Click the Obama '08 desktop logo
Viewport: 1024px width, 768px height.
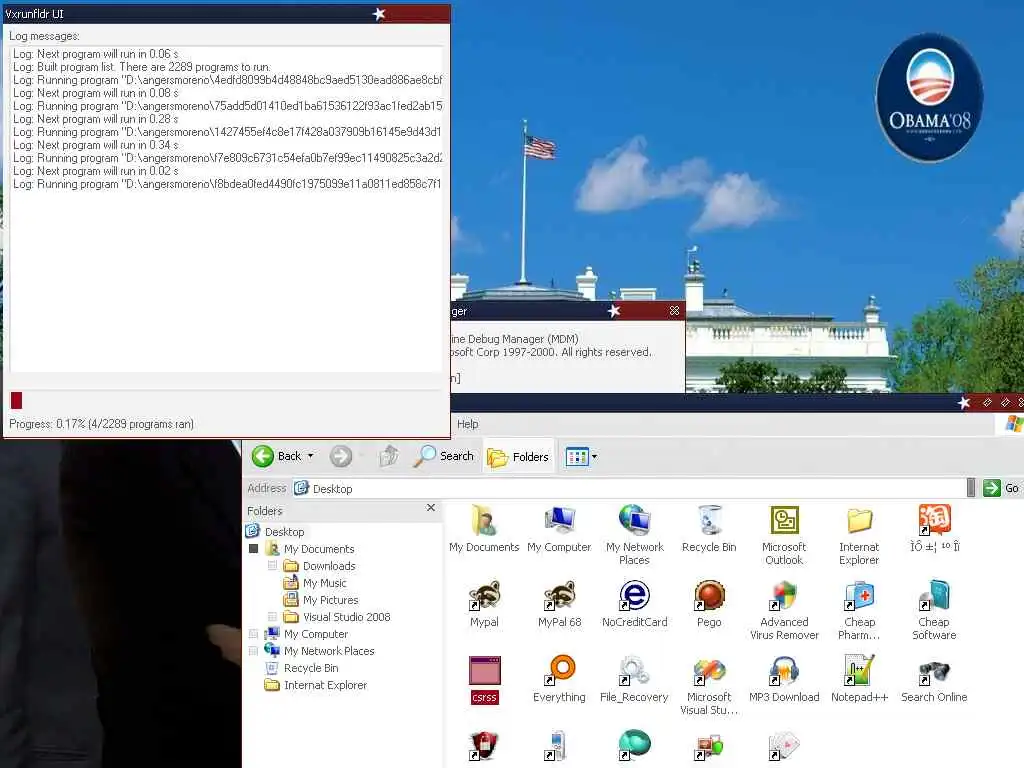click(x=929, y=97)
